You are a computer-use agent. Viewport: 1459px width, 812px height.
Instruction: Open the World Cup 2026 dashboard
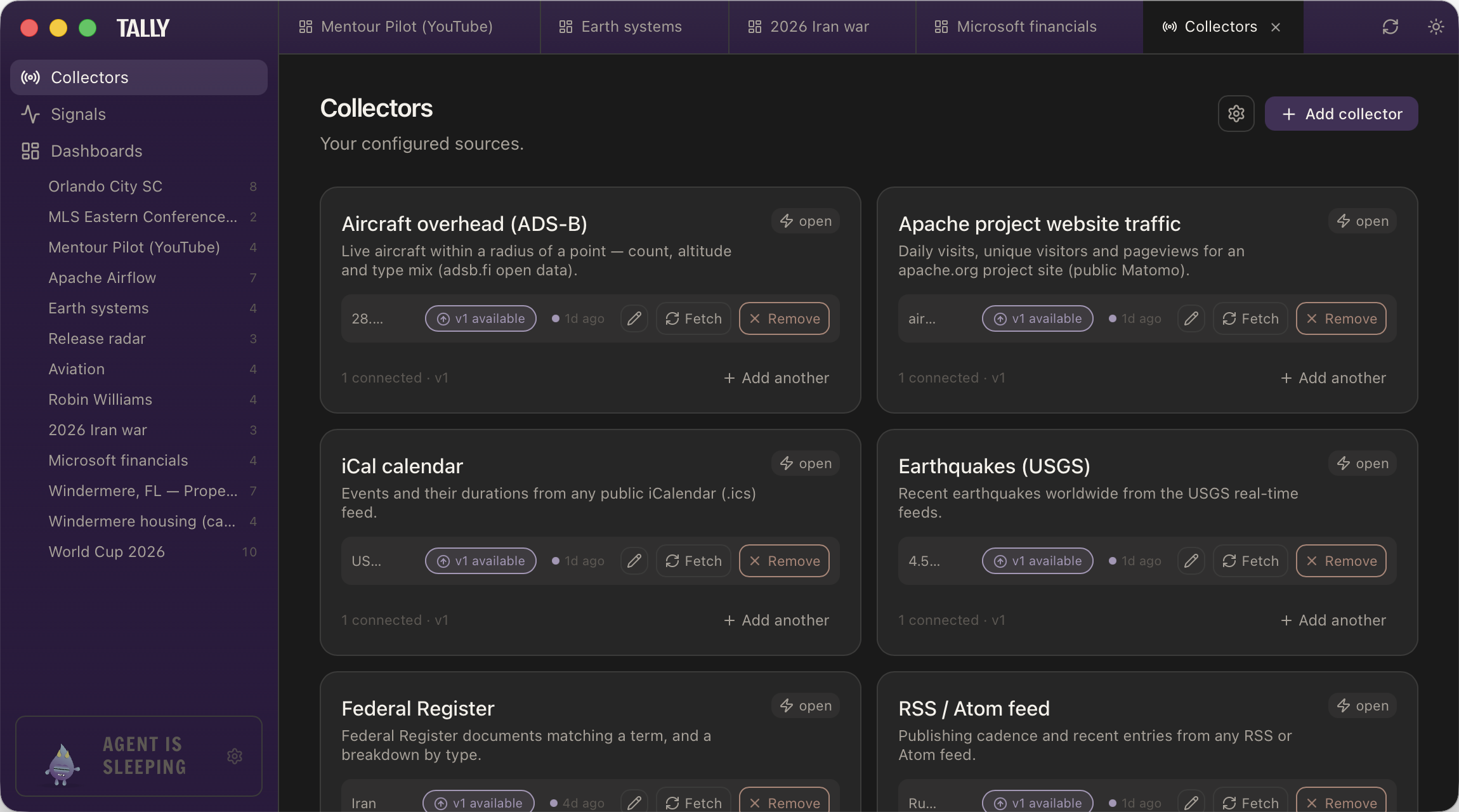coord(152,552)
